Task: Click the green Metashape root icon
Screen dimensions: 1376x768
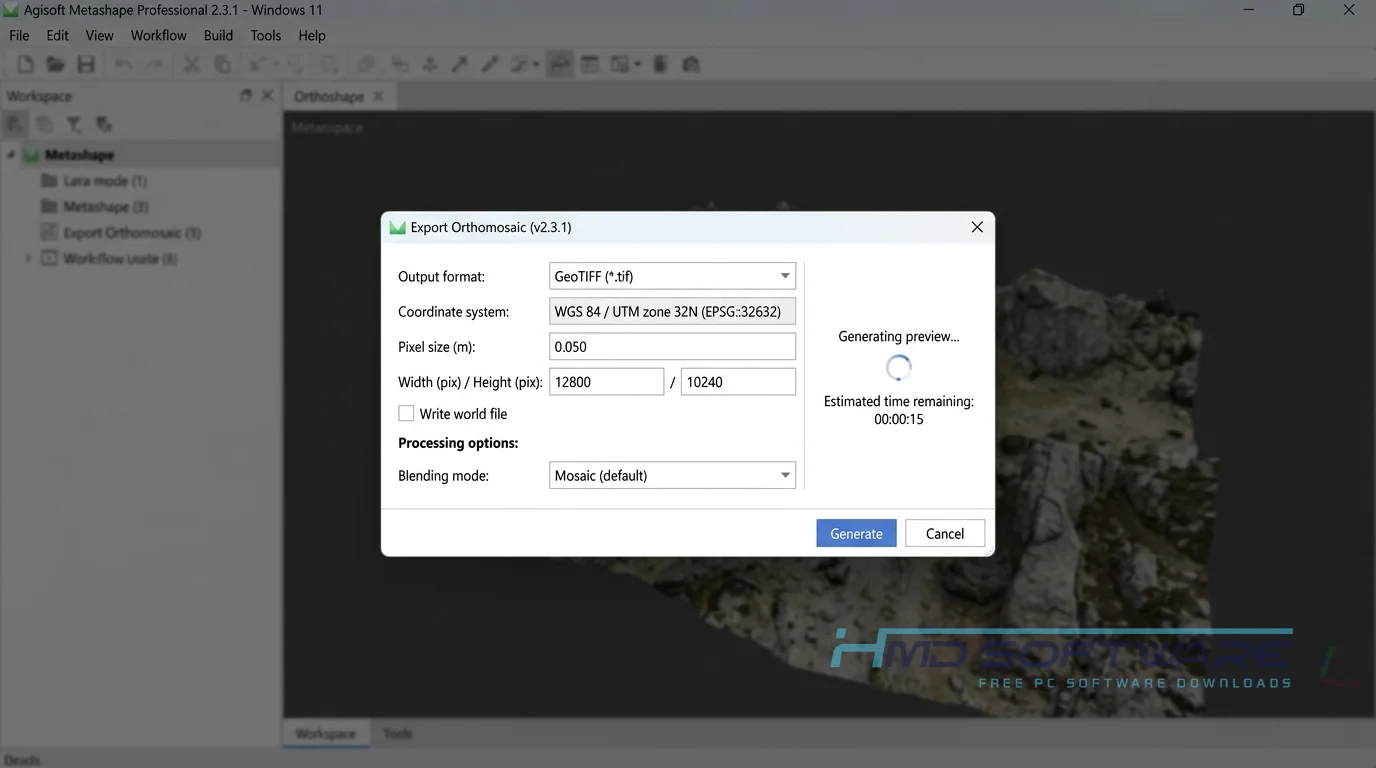Action: click(31, 155)
